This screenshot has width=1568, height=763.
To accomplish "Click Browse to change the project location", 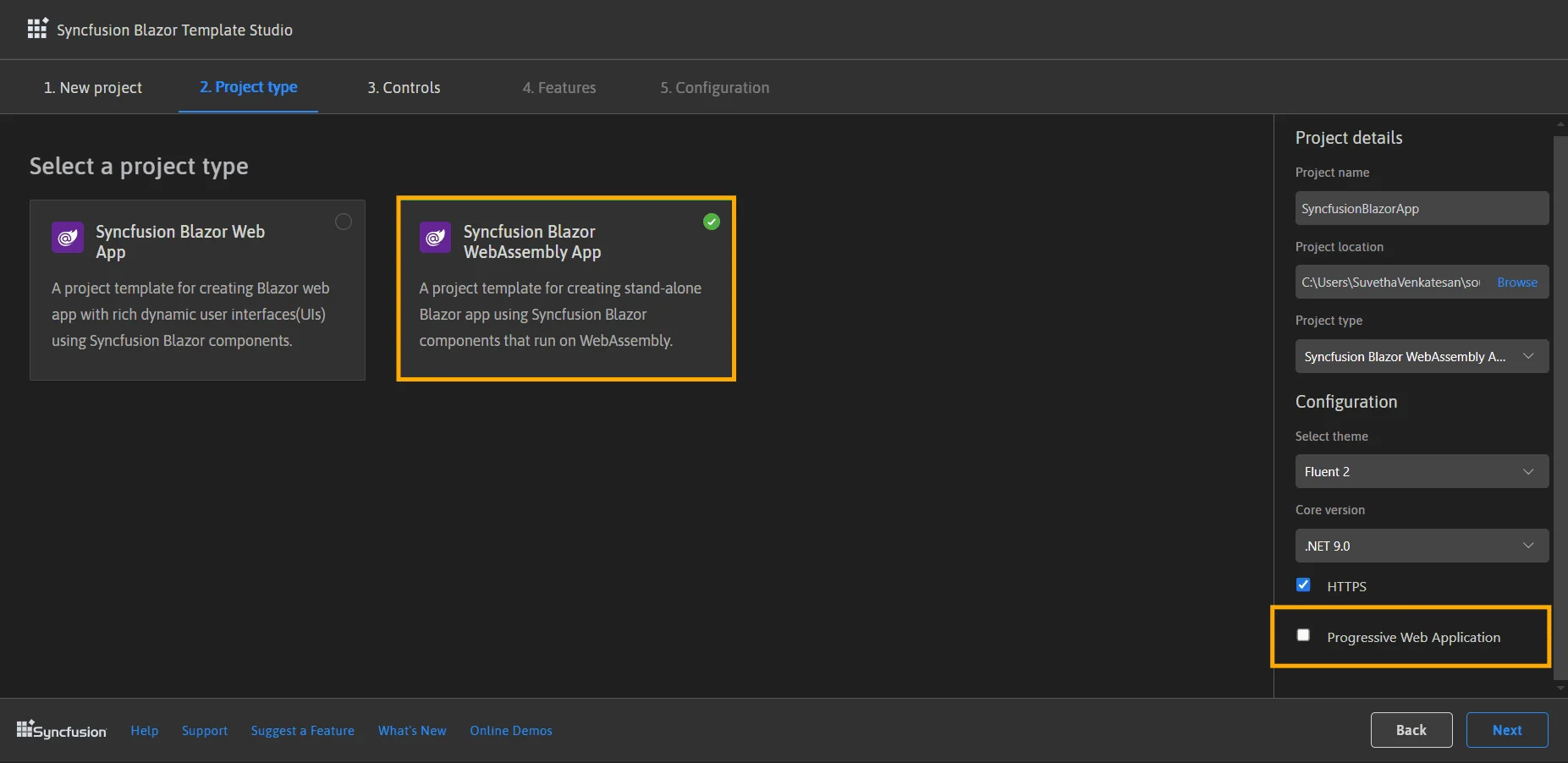I will pos(1516,282).
